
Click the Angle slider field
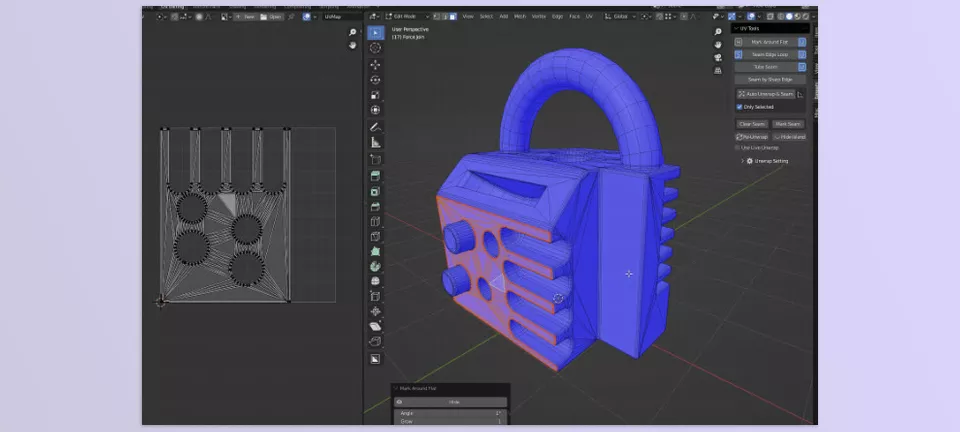[x=451, y=414]
